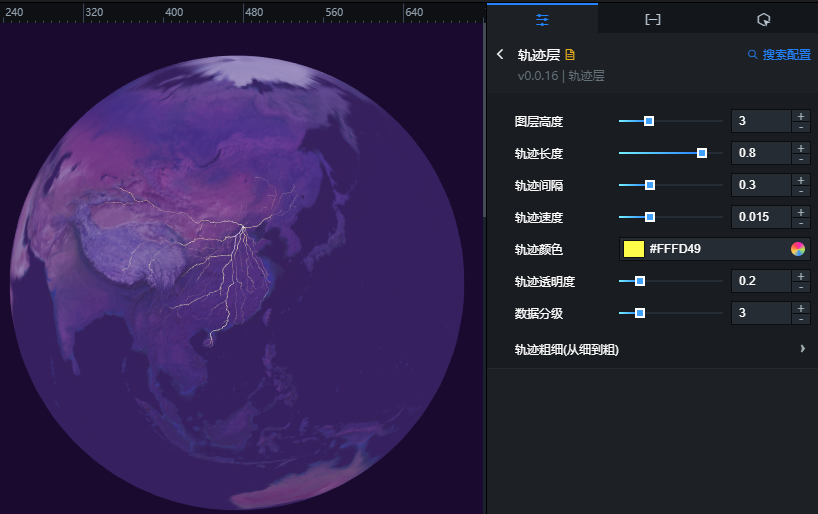Go back using the left chevron arrow
This screenshot has width=818, height=514.
point(500,54)
